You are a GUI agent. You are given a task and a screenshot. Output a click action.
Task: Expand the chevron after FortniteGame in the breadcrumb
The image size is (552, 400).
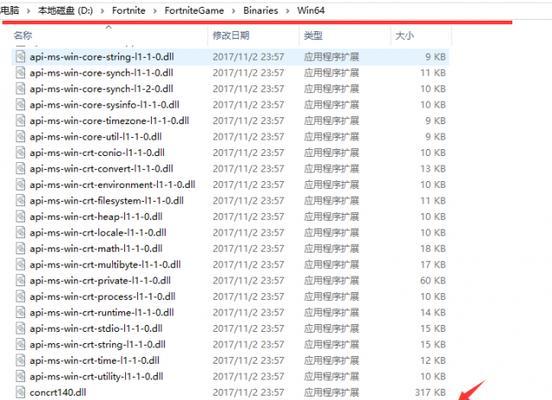(x=233, y=11)
